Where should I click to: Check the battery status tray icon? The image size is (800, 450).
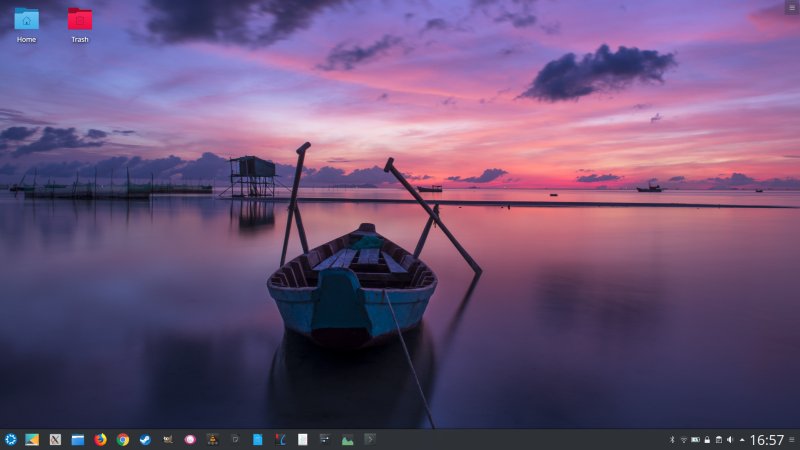click(x=695, y=440)
